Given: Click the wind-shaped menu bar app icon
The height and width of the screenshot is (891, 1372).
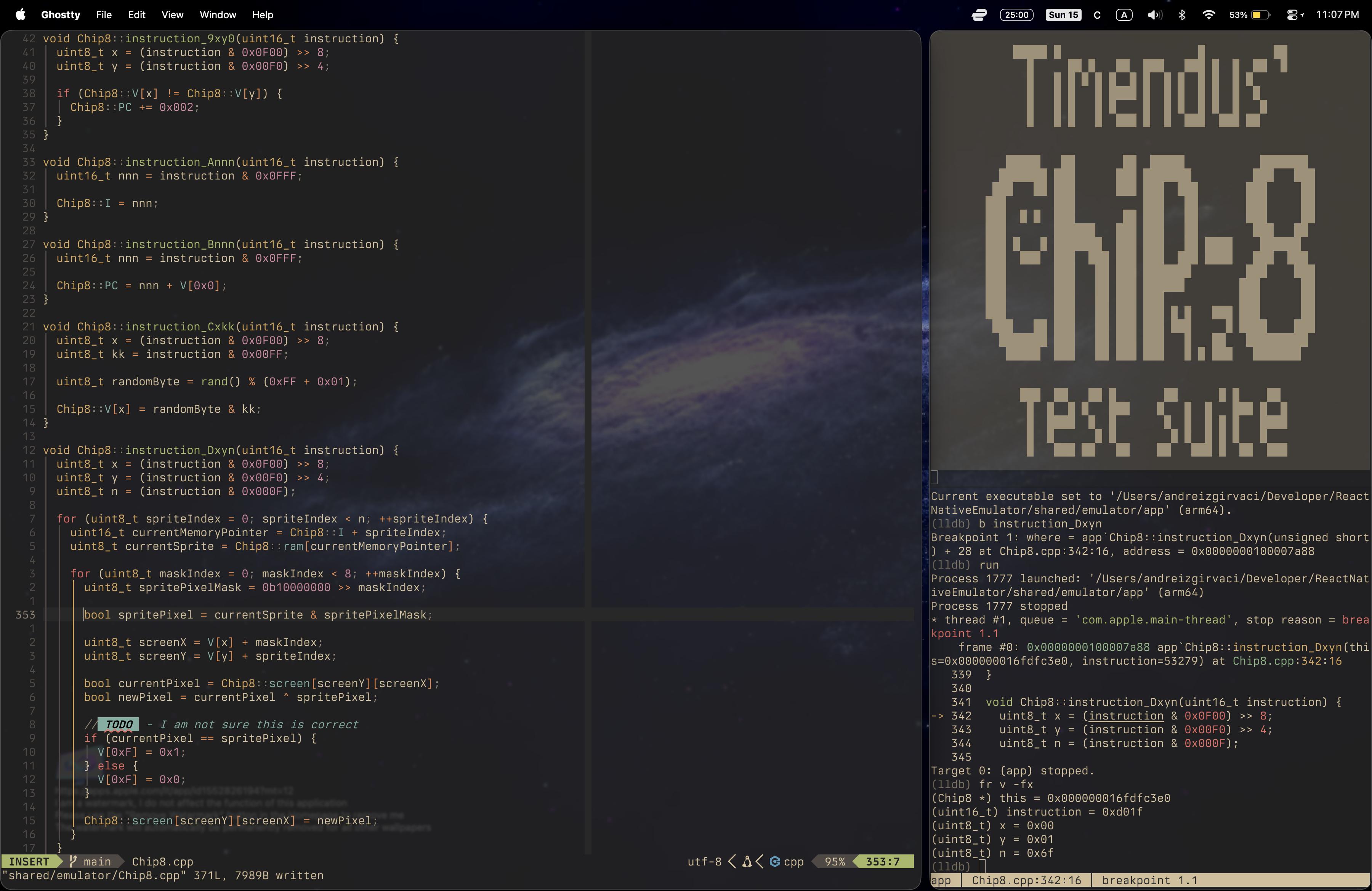Looking at the screenshot, I should click(x=979, y=14).
